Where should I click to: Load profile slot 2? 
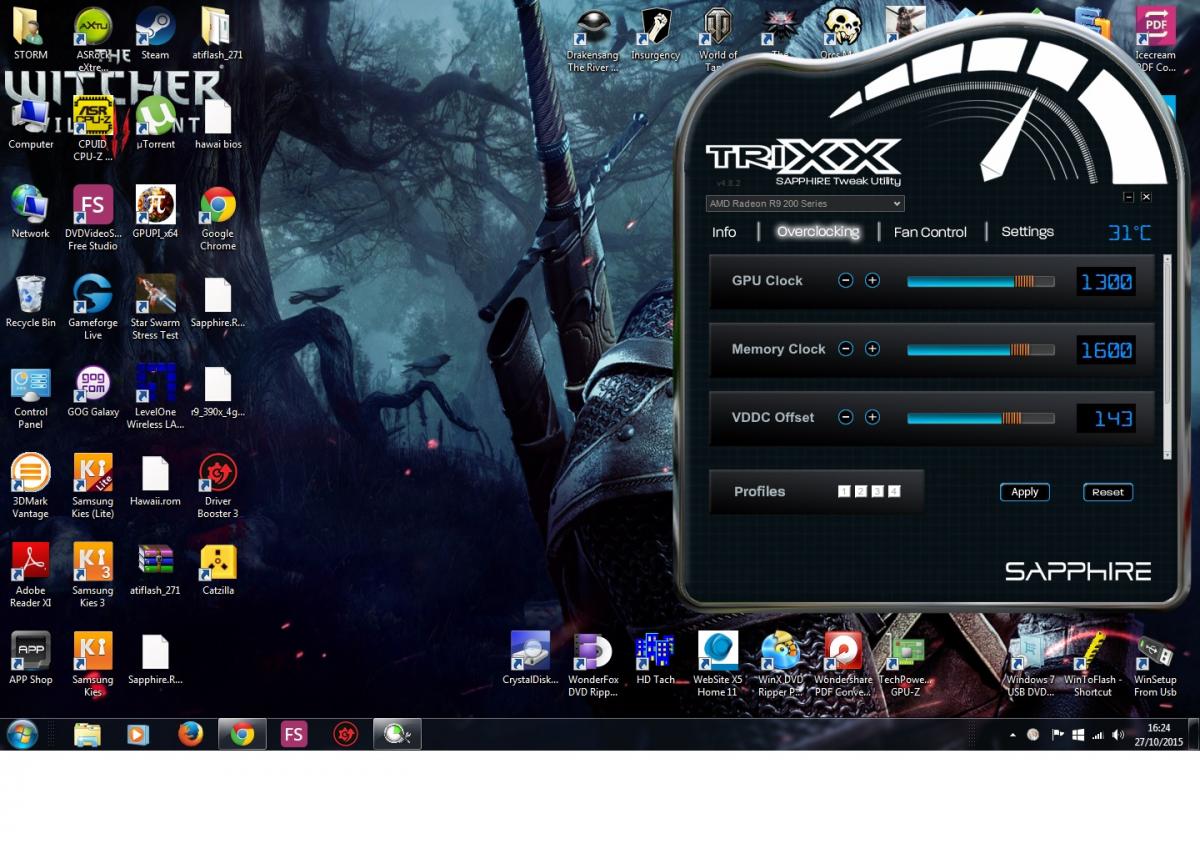[860, 491]
